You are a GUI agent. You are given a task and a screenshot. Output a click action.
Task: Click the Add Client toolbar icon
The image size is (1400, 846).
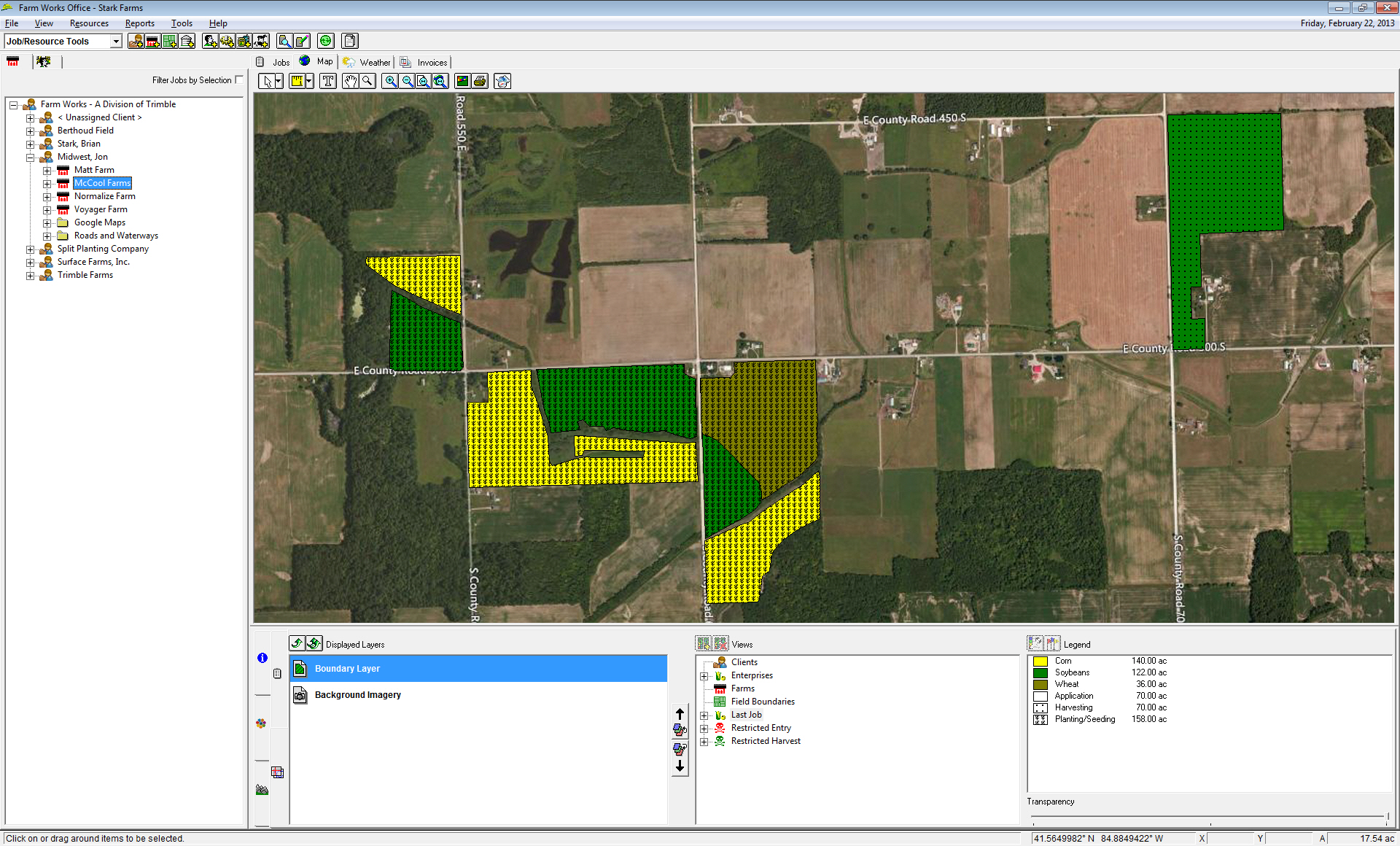[136, 41]
